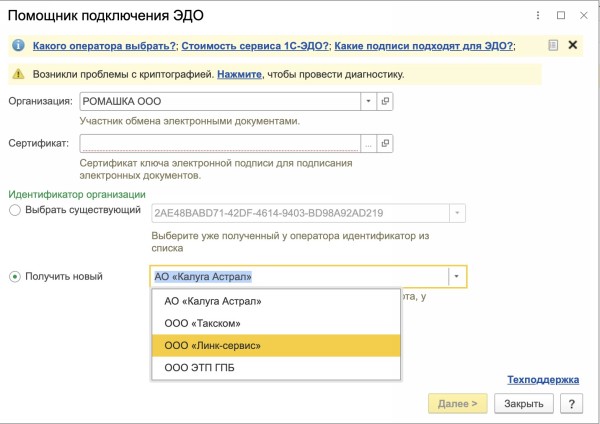
Task: Select the 'Получить новый' radio button
Action: click(x=14, y=276)
